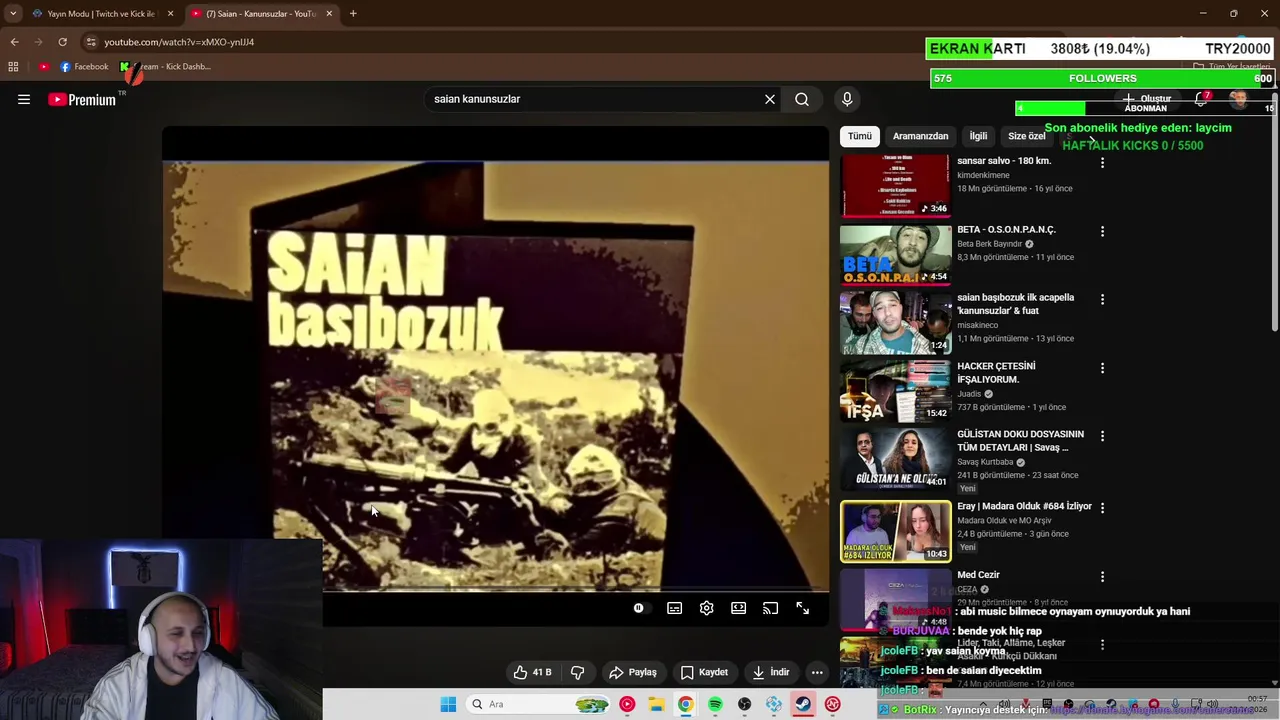
Task: Go to the YouTube Premium home logo
Action: coord(83,99)
